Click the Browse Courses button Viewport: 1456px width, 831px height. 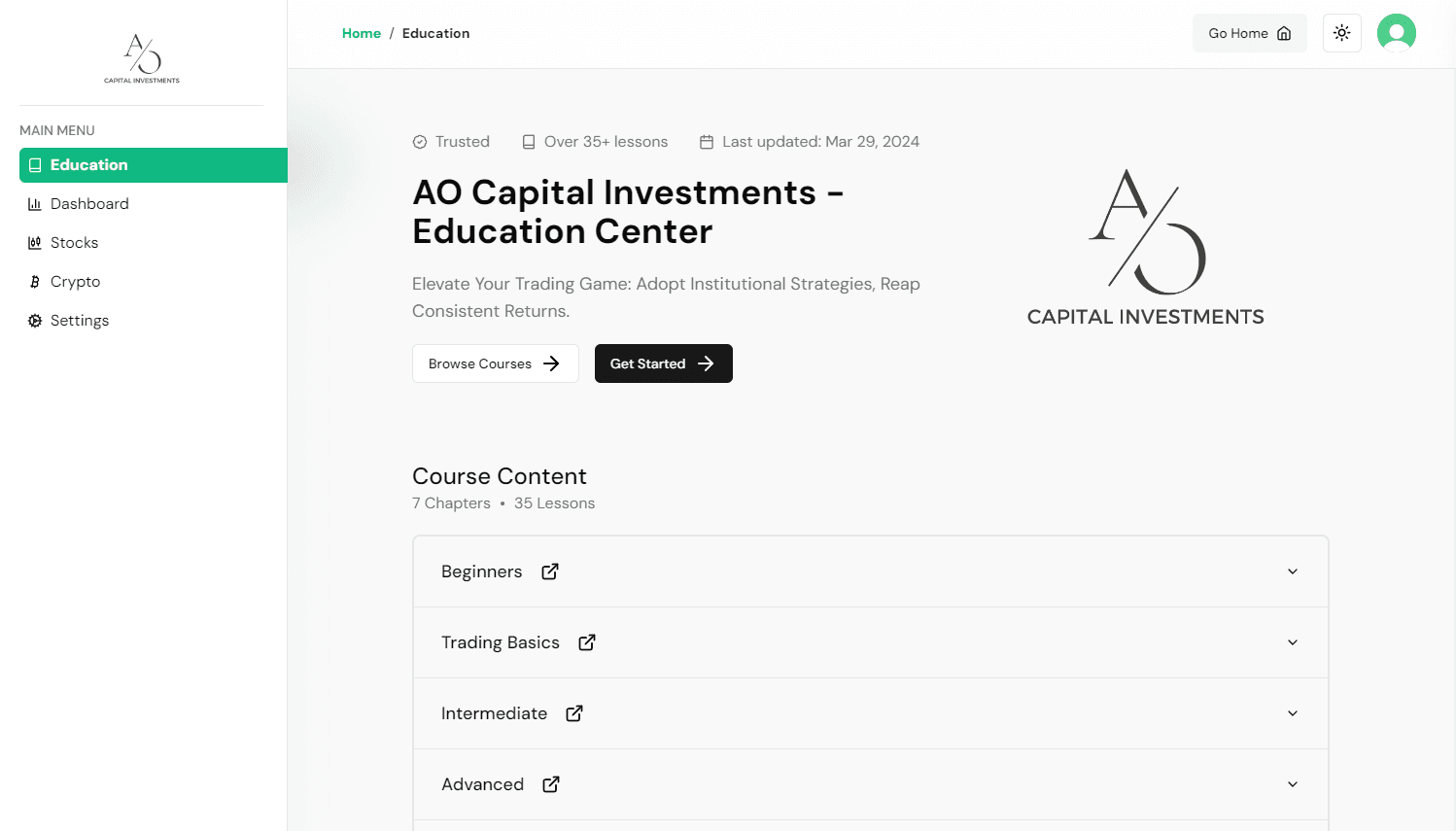click(x=495, y=364)
